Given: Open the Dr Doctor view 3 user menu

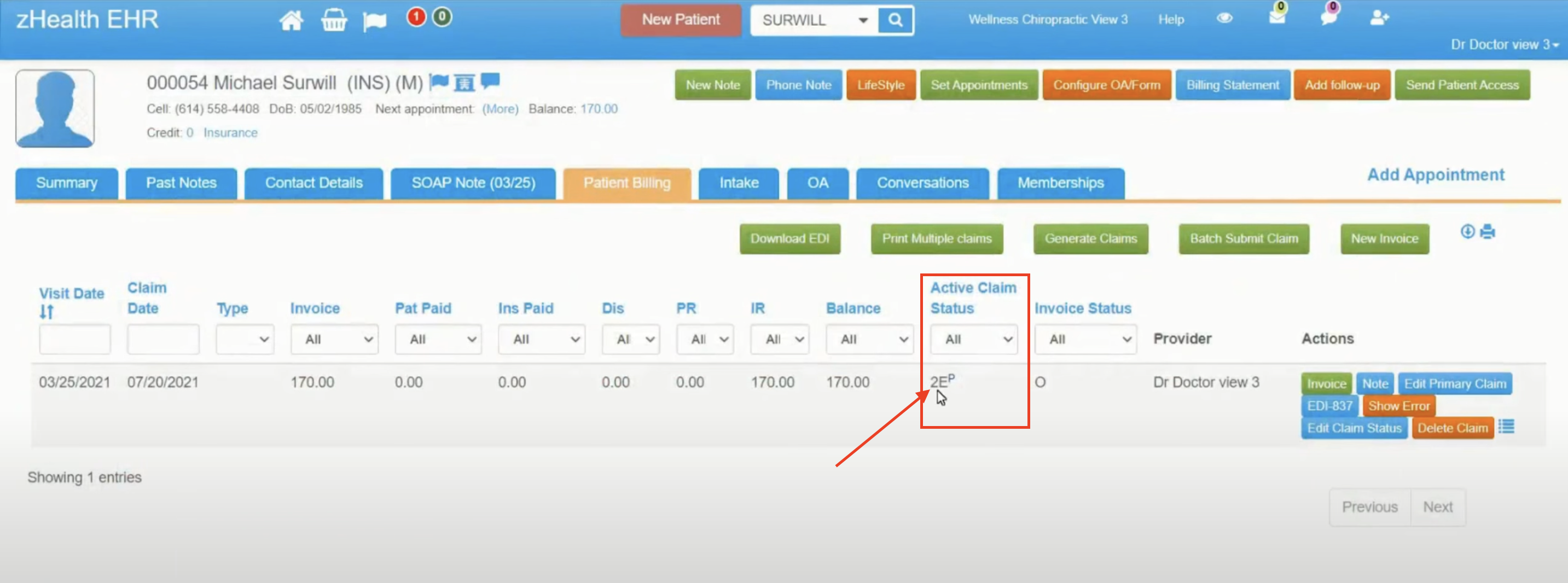Looking at the screenshot, I should 1504,44.
